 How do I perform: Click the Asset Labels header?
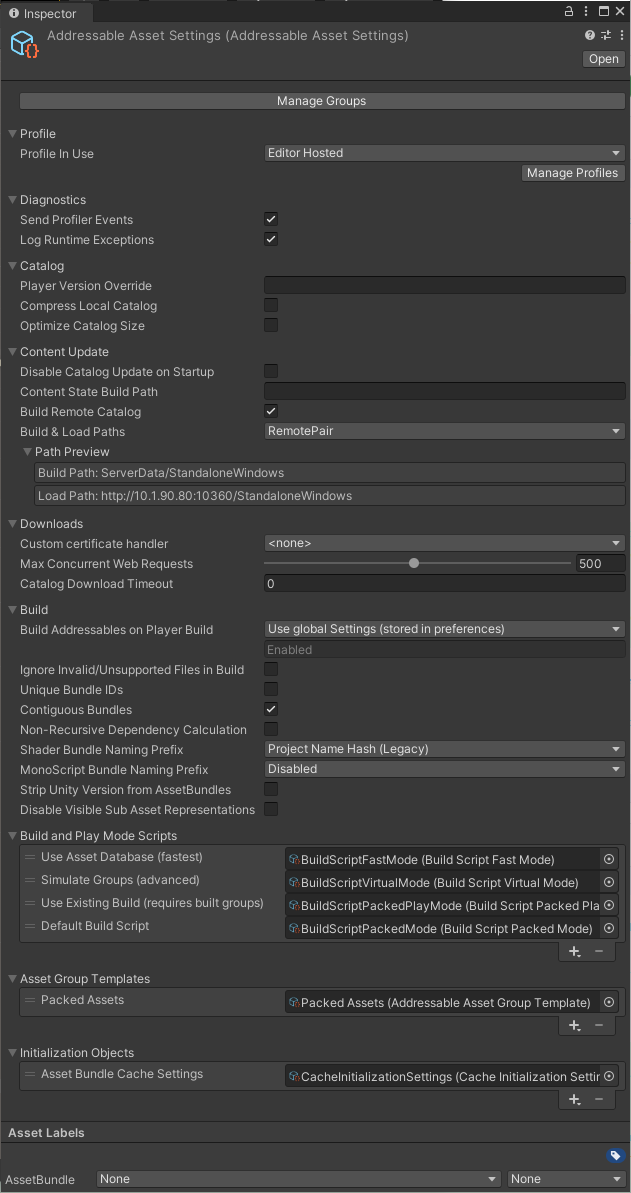click(46, 1133)
